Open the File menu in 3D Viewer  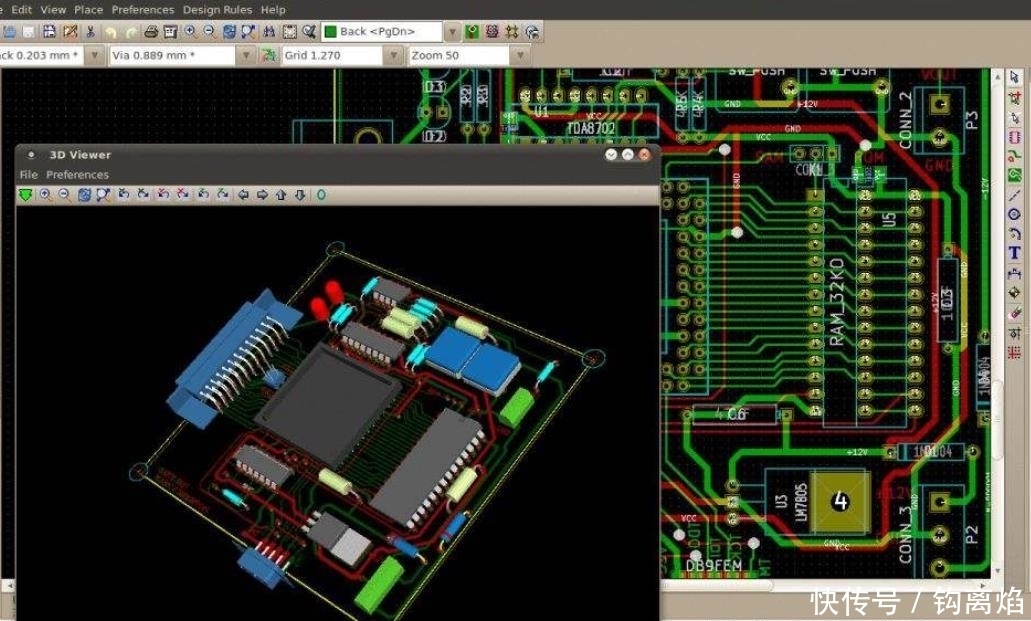coord(28,174)
